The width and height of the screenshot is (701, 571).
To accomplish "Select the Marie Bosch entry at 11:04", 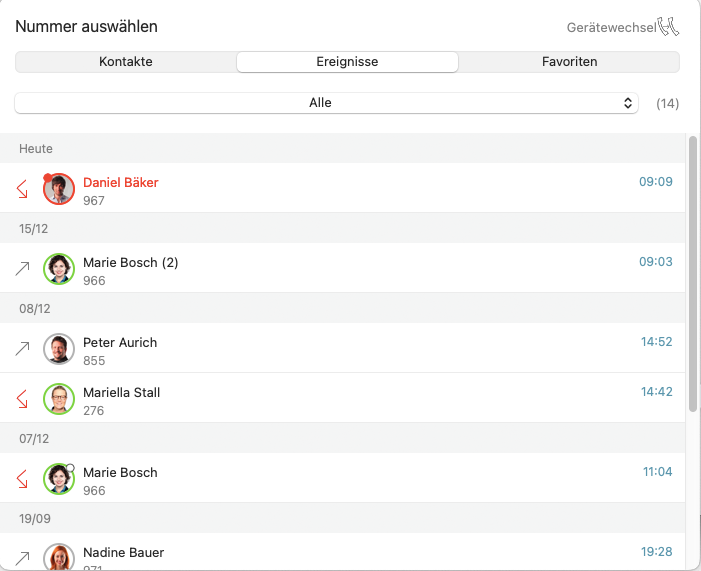I will 120,472.
